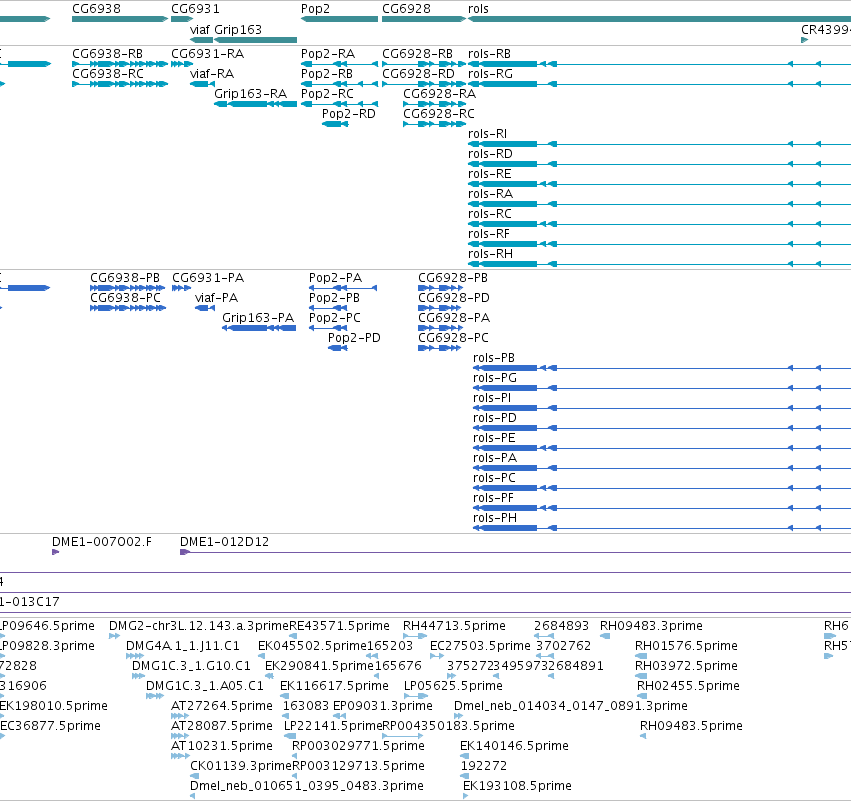
Task: Click the Pop2-RD transcript label
Action: click(x=348, y=114)
